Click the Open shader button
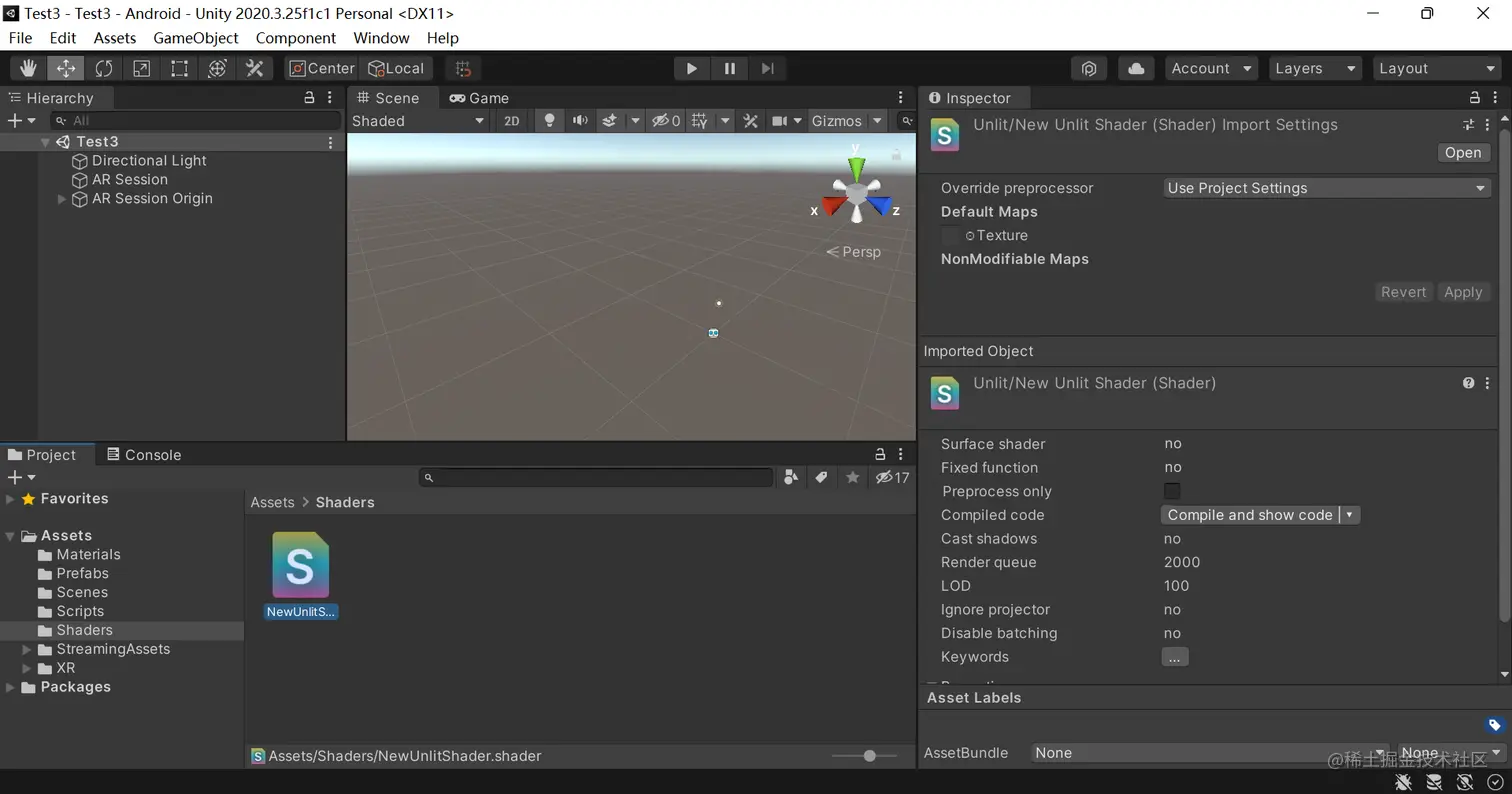Image resolution: width=1512 pixels, height=794 pixels. (1463, 153)
